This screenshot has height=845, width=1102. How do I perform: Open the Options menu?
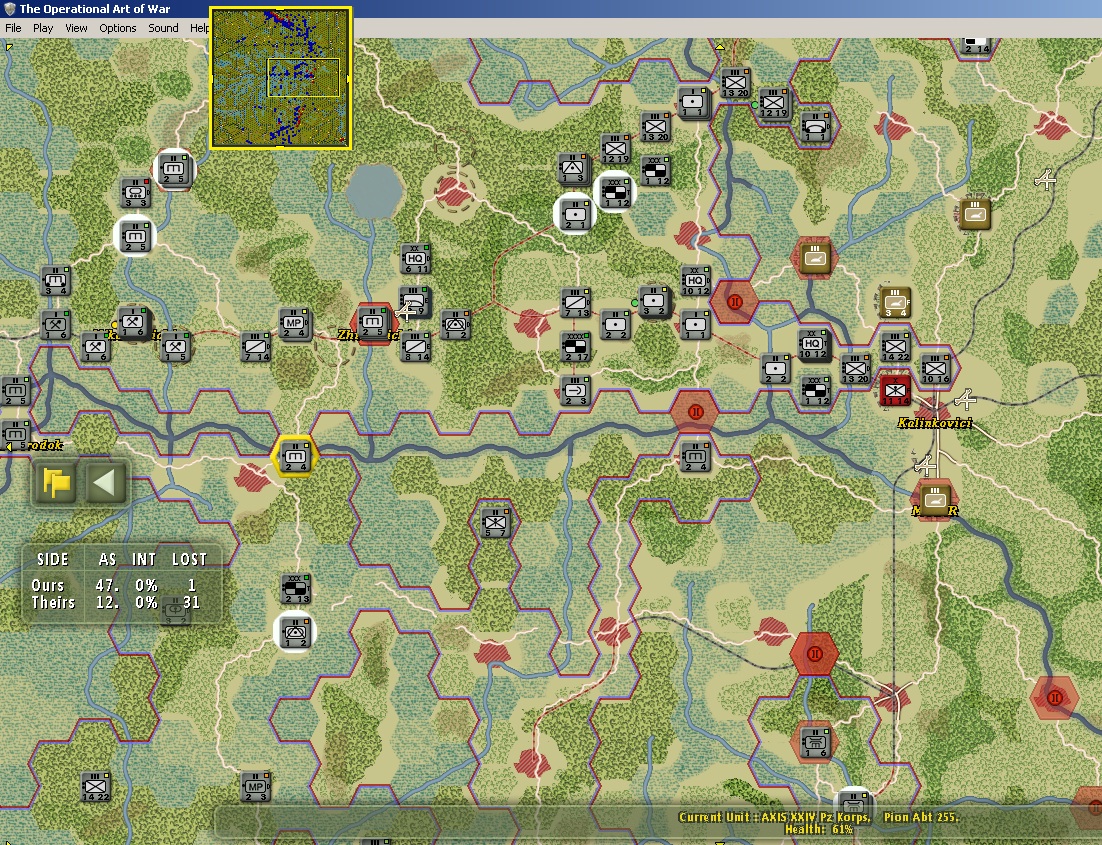click(x=117, y=28)
